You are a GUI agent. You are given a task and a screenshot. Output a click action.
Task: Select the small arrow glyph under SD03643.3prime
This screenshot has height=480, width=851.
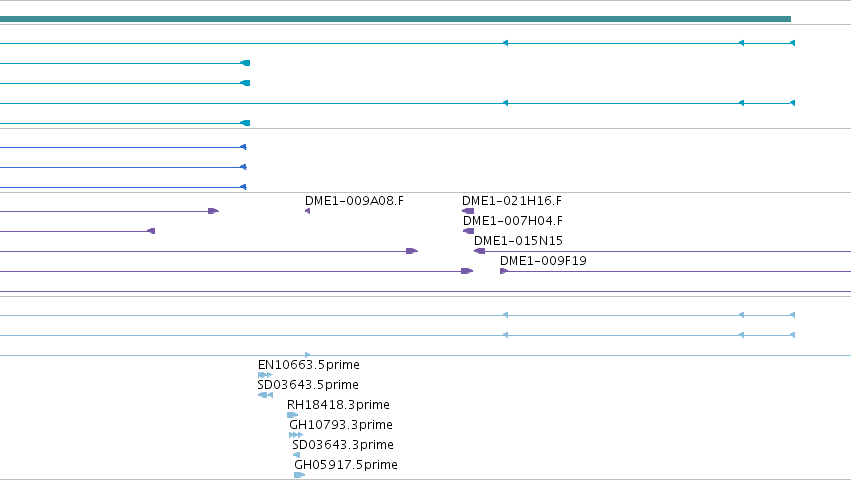pos(296,456)
